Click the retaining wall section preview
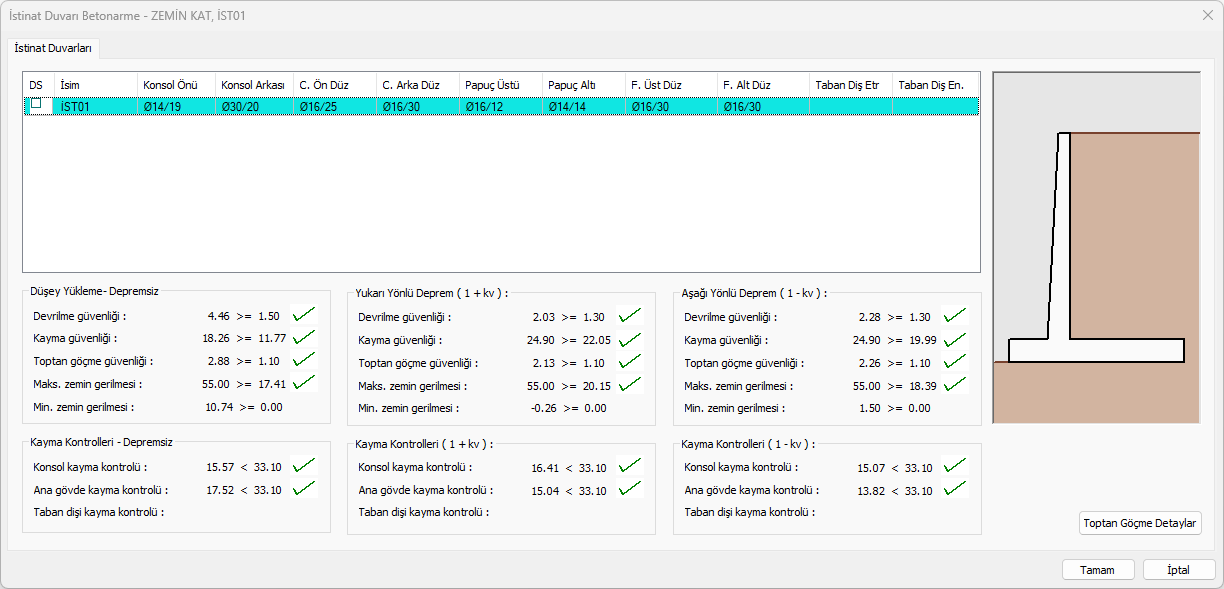This screenshot has width=1224, height=589. click(x=1096, y=248)
